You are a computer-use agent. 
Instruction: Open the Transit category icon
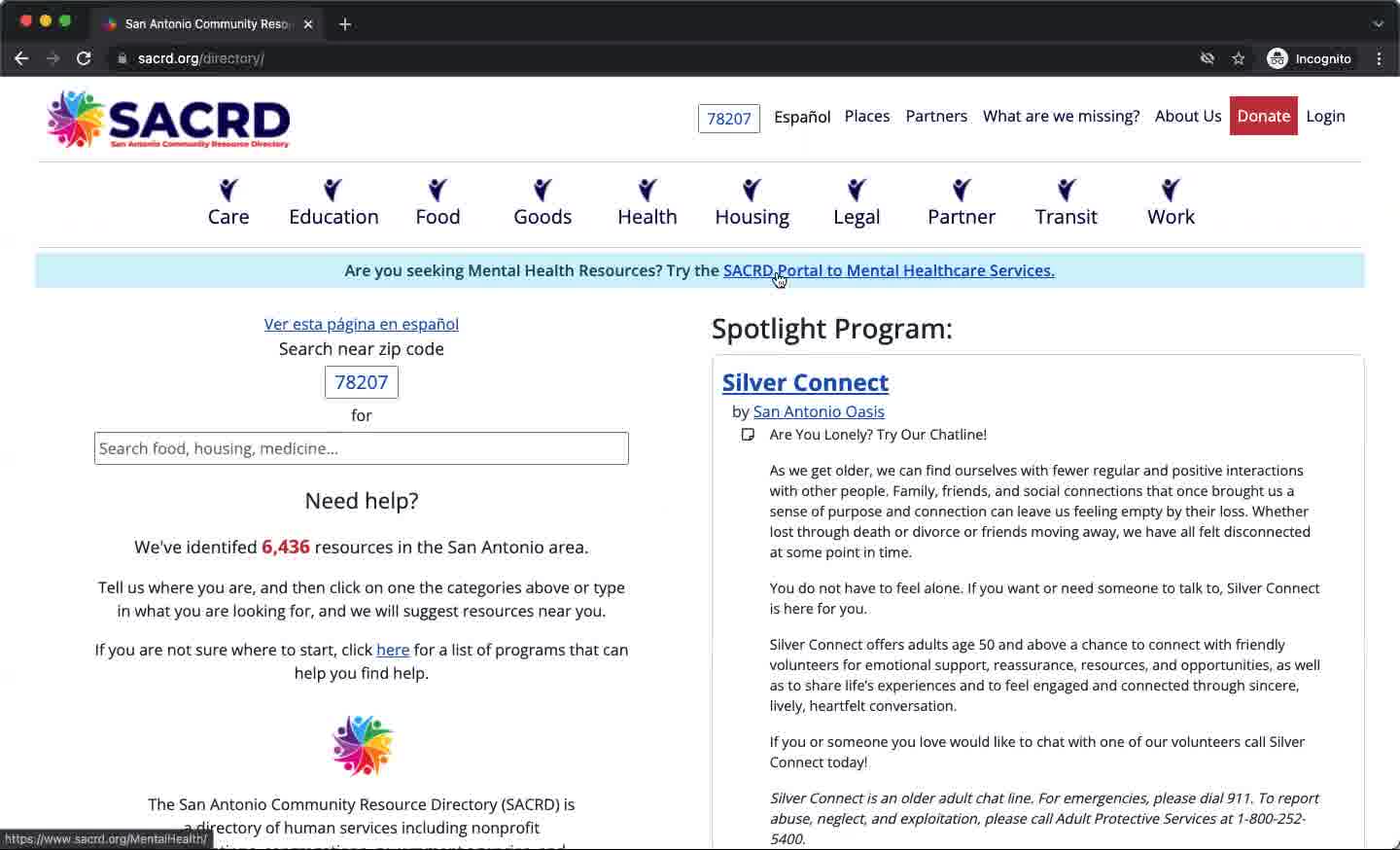1067,190
